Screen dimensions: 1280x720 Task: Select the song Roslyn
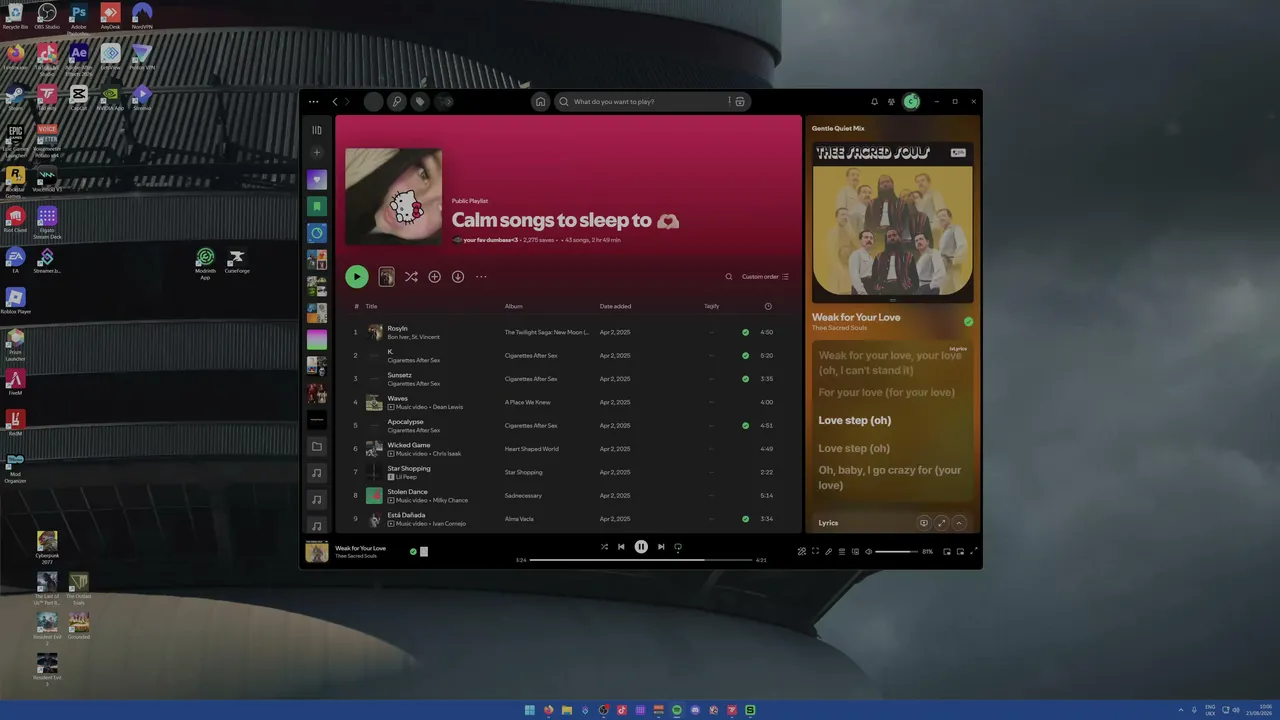[397, 328]
